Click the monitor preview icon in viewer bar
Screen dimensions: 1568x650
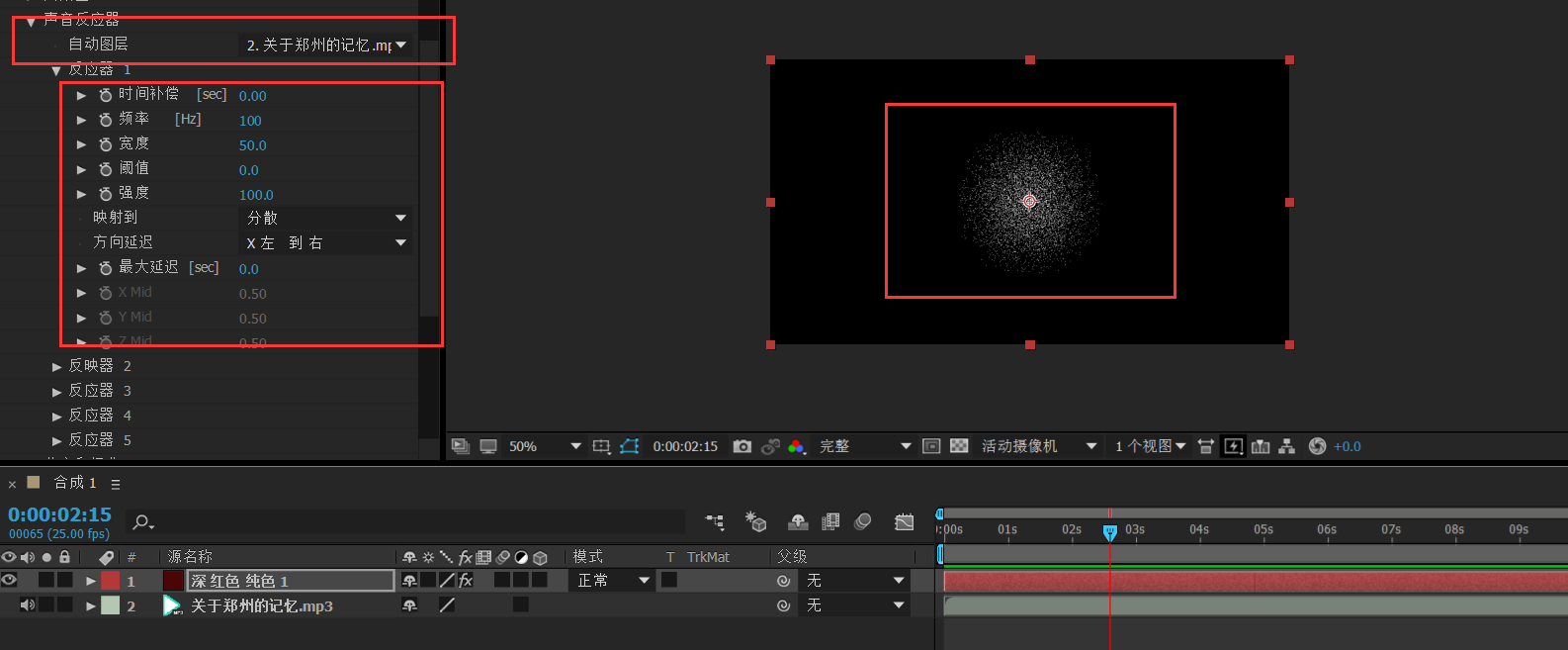click(x=488, y=446)
